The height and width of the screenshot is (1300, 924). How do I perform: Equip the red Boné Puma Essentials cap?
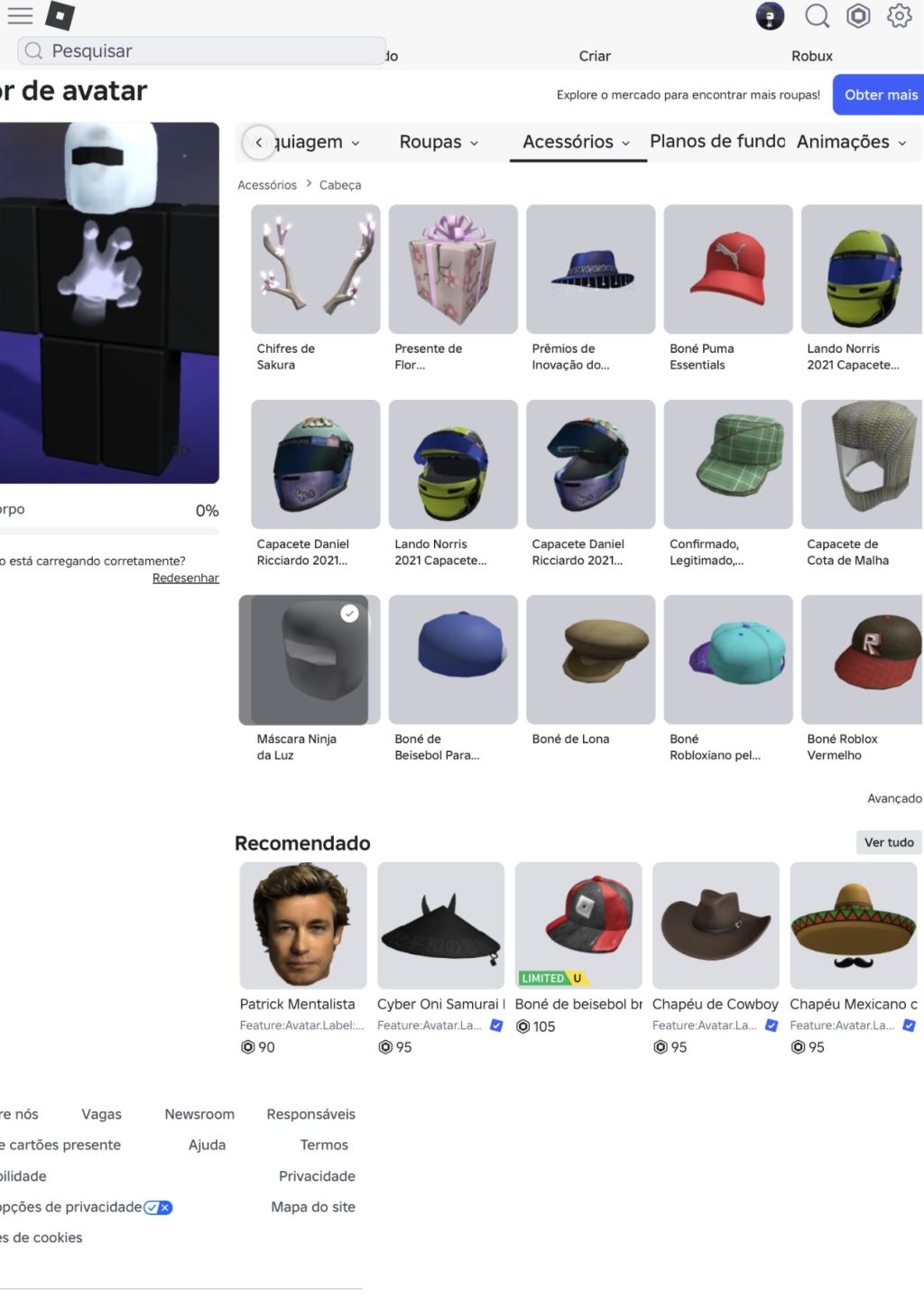point(728,269)
